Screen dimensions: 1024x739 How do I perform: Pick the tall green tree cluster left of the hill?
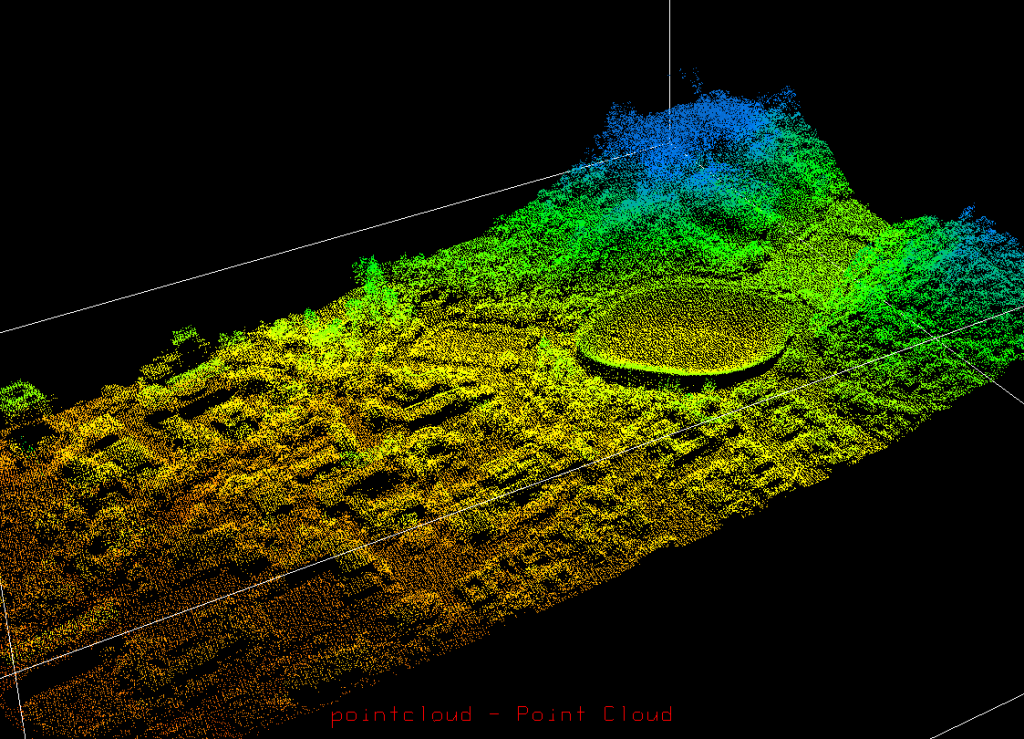click(x=372, y=278)
